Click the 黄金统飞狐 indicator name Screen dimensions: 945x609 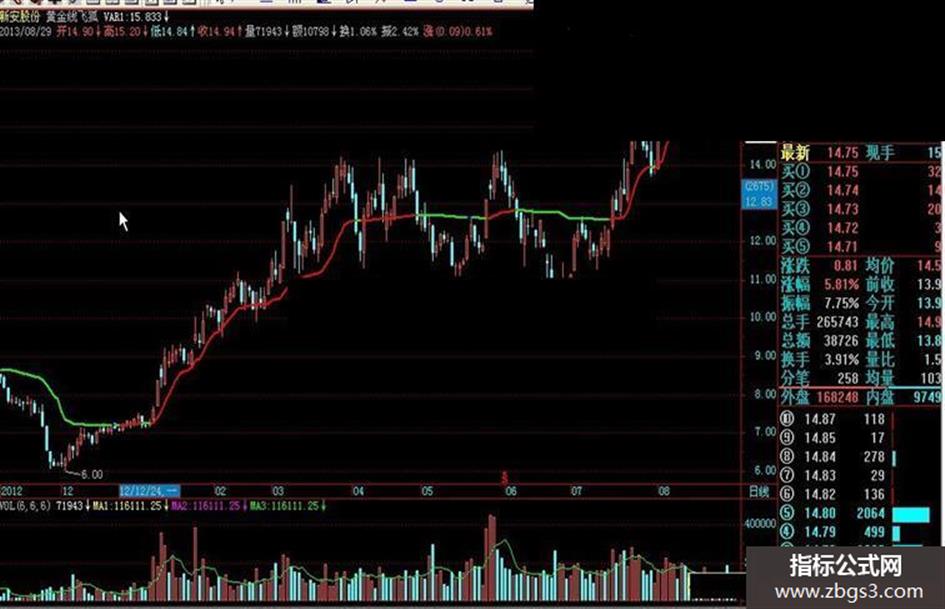tap(72, 17)
